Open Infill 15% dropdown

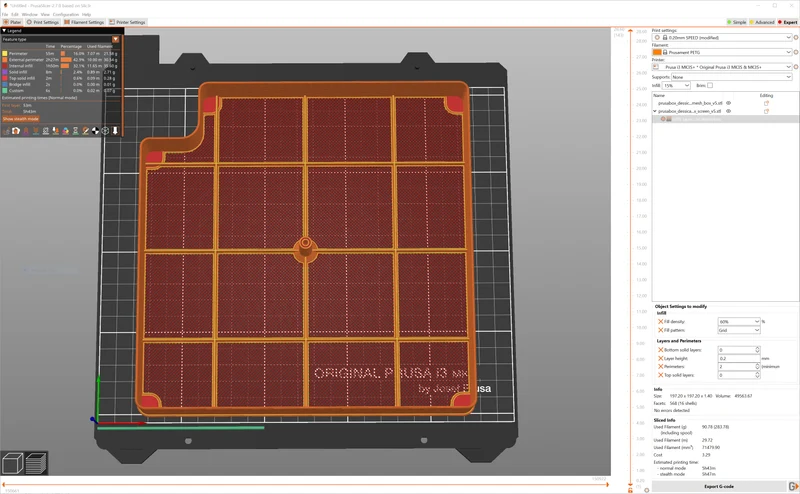(677, 85)
